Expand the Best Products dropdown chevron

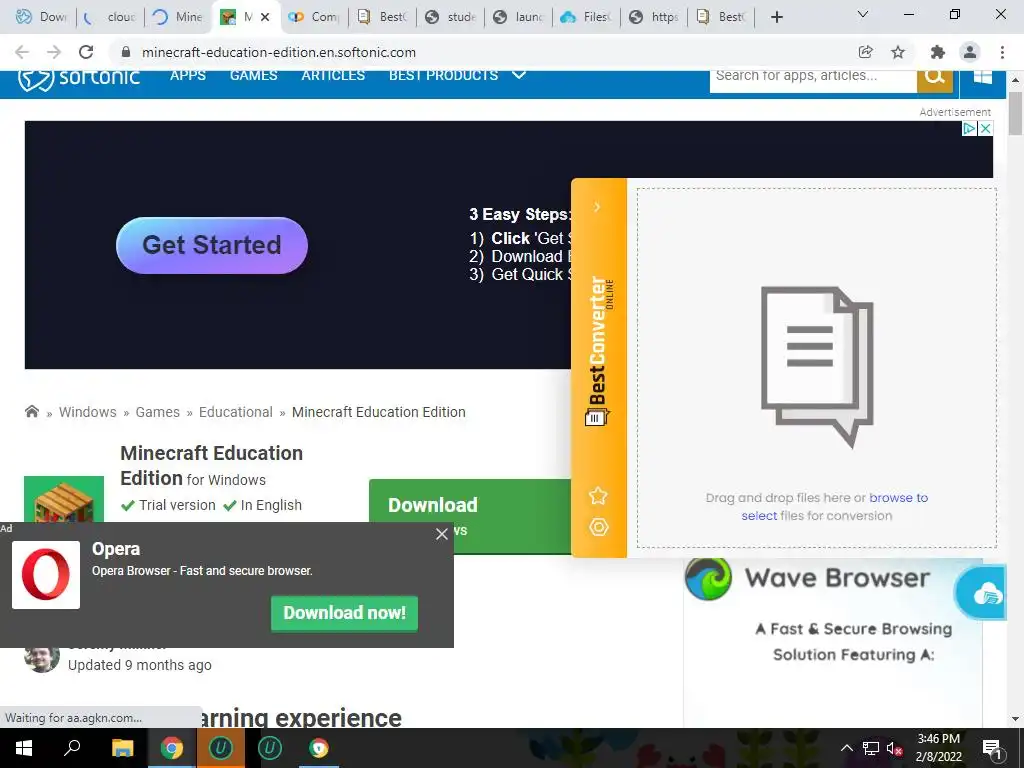coord(519,75)
